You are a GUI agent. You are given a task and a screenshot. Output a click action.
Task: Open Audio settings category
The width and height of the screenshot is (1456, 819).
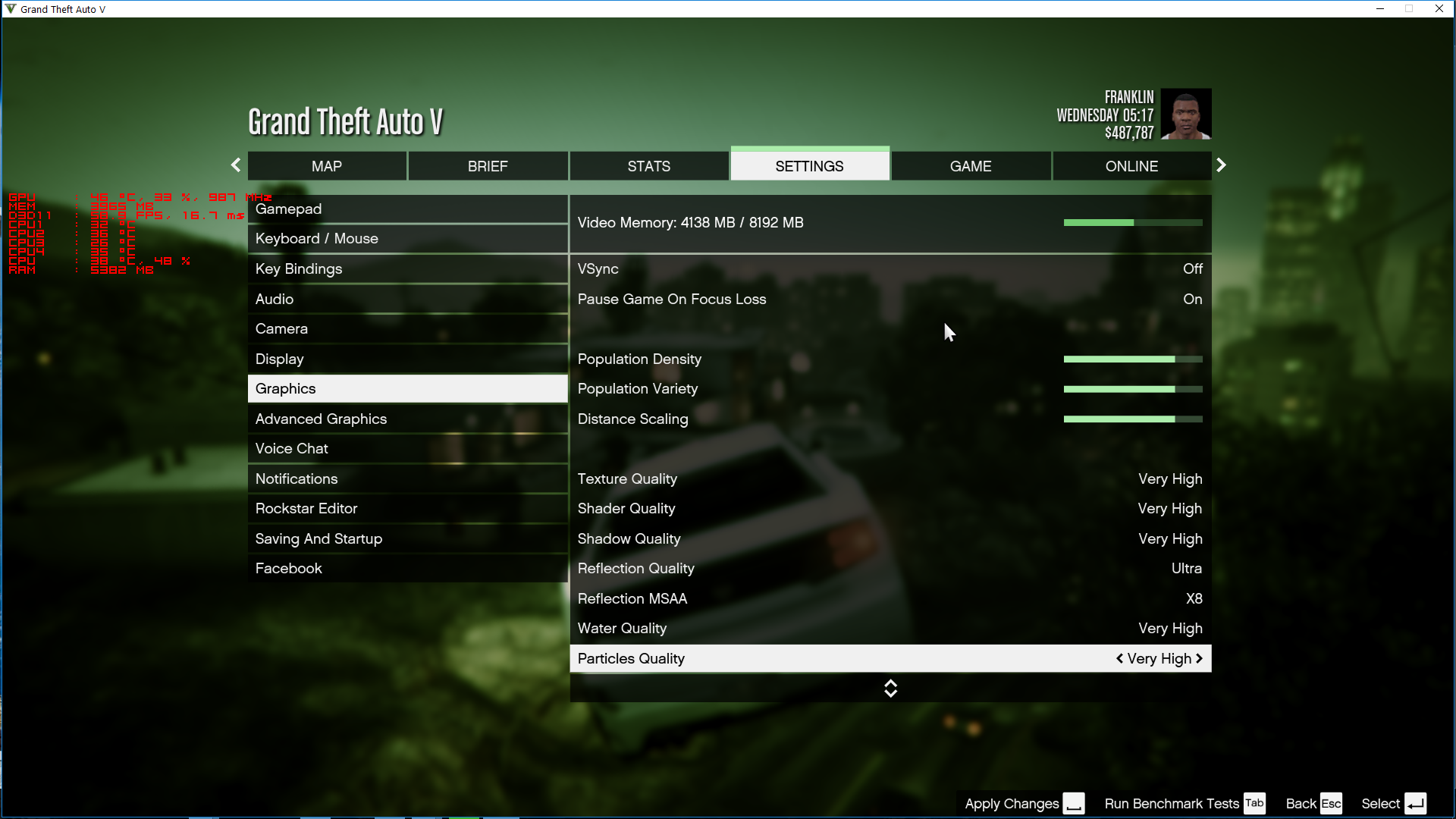408,299
